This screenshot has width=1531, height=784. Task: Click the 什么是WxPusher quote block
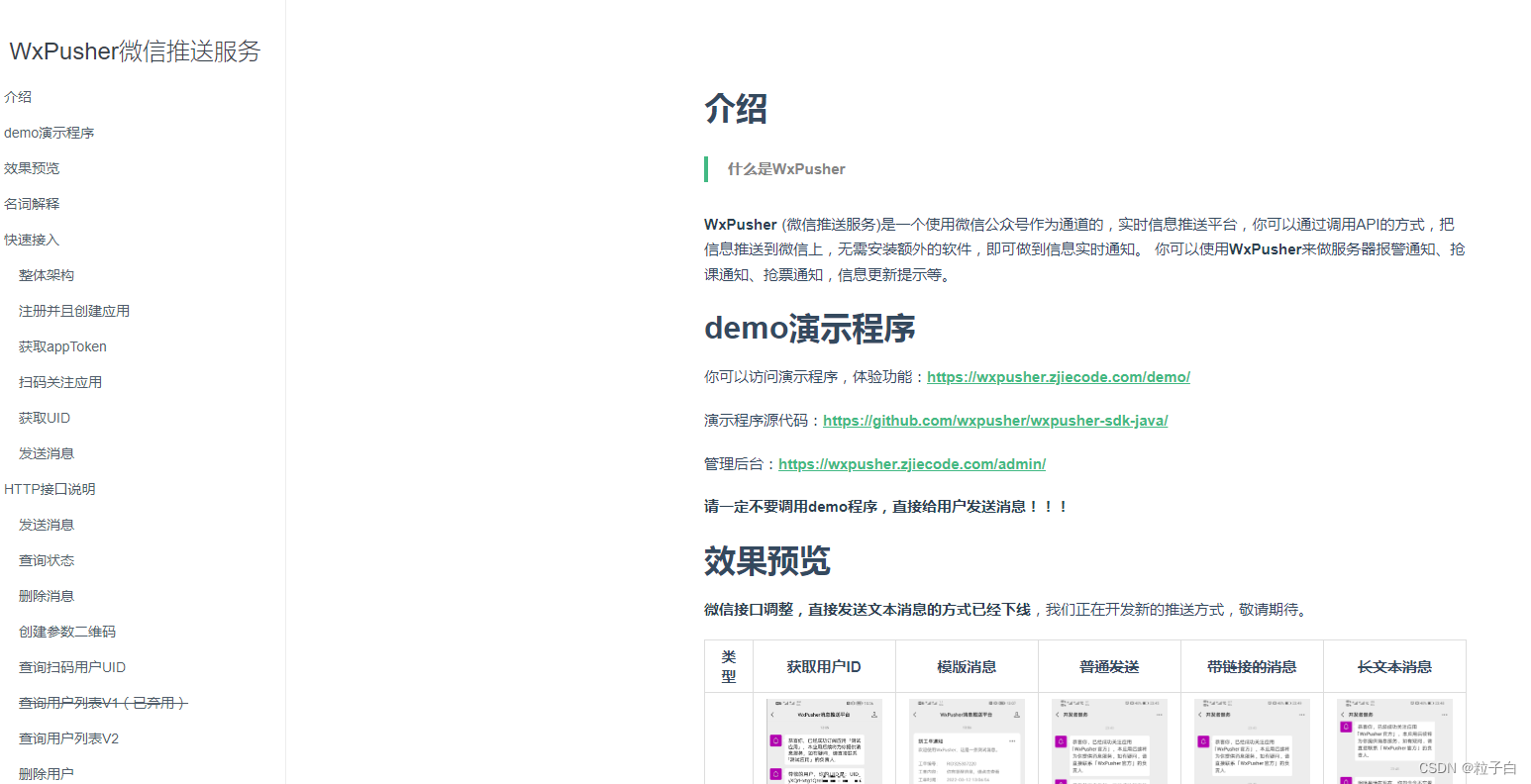[x=1085, y=169]
